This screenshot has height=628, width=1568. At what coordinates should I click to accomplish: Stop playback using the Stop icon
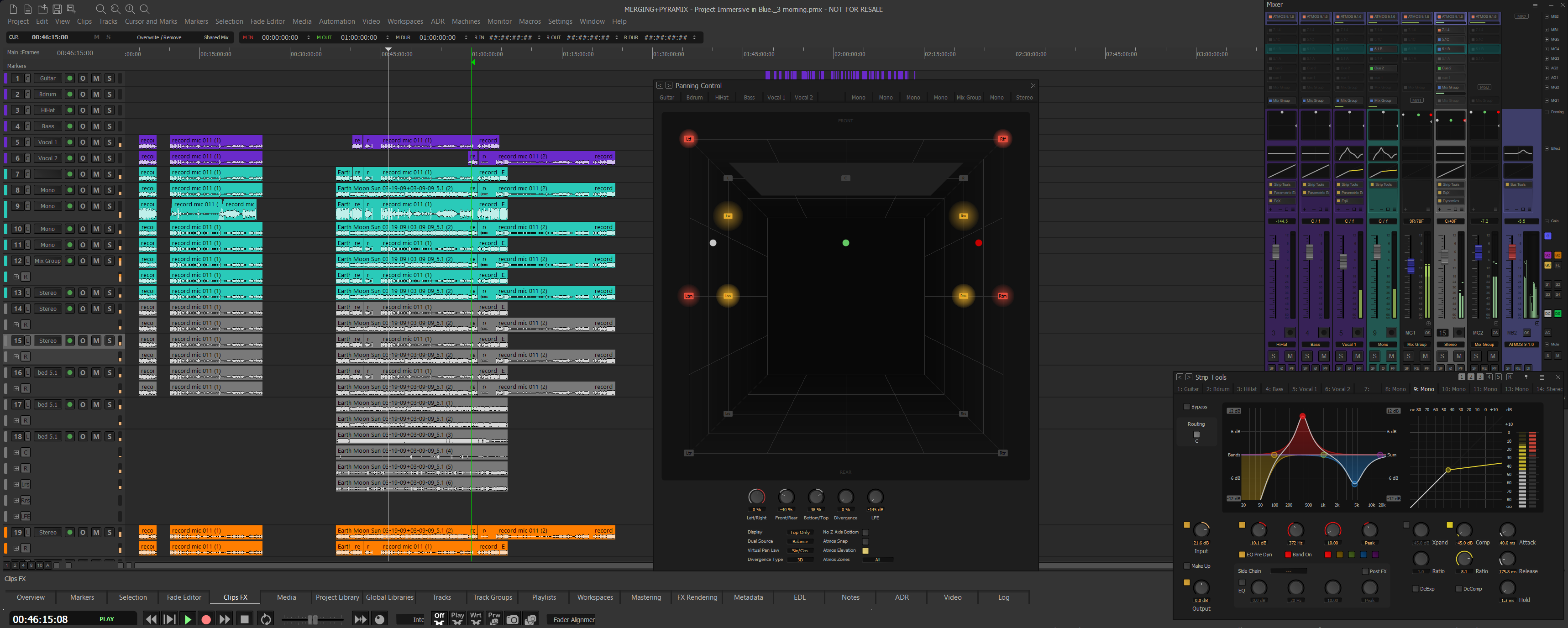[x=245, y=619]
